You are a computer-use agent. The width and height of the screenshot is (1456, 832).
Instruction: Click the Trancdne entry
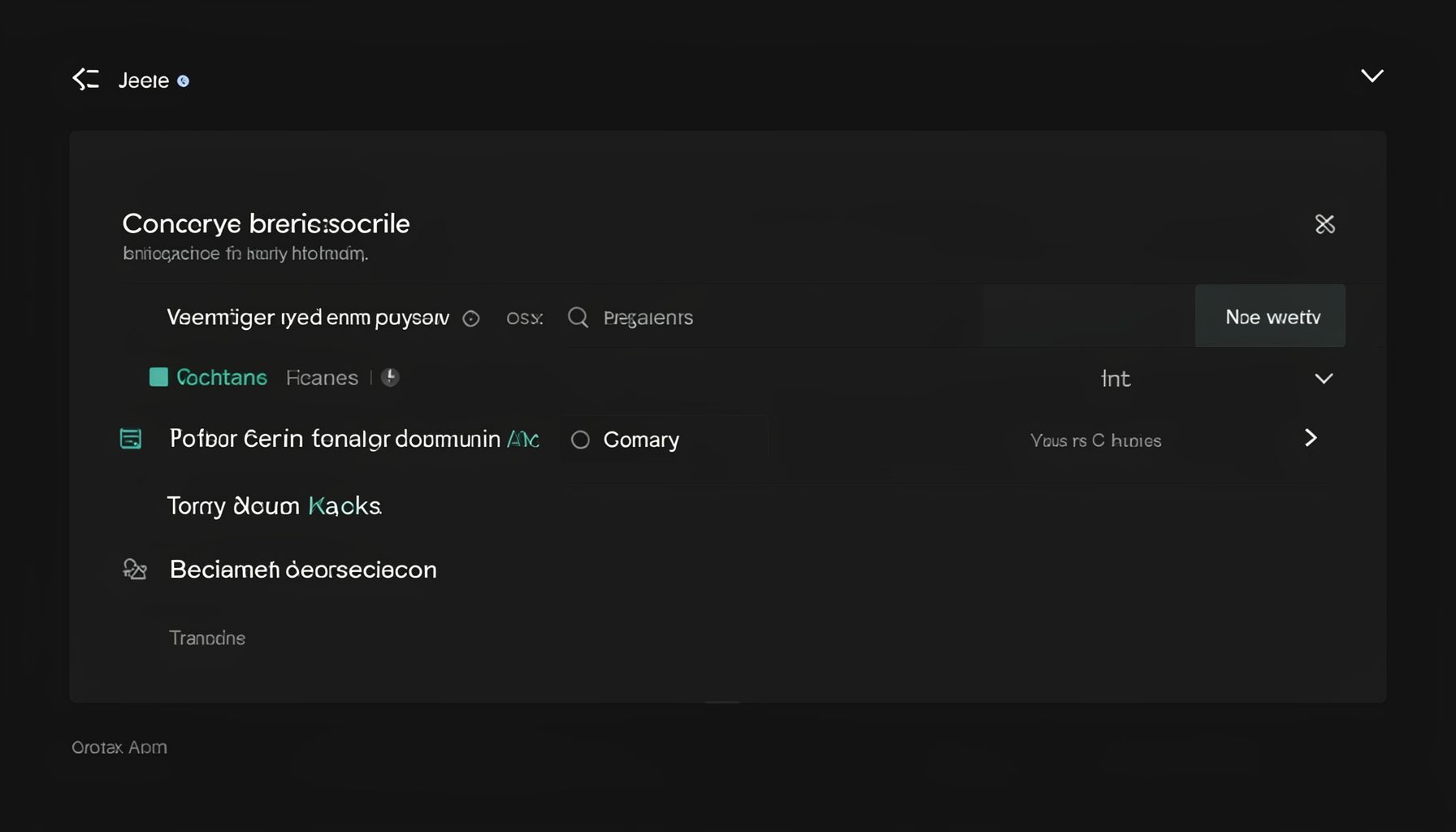pyautogui.click(x=207, y=638)
